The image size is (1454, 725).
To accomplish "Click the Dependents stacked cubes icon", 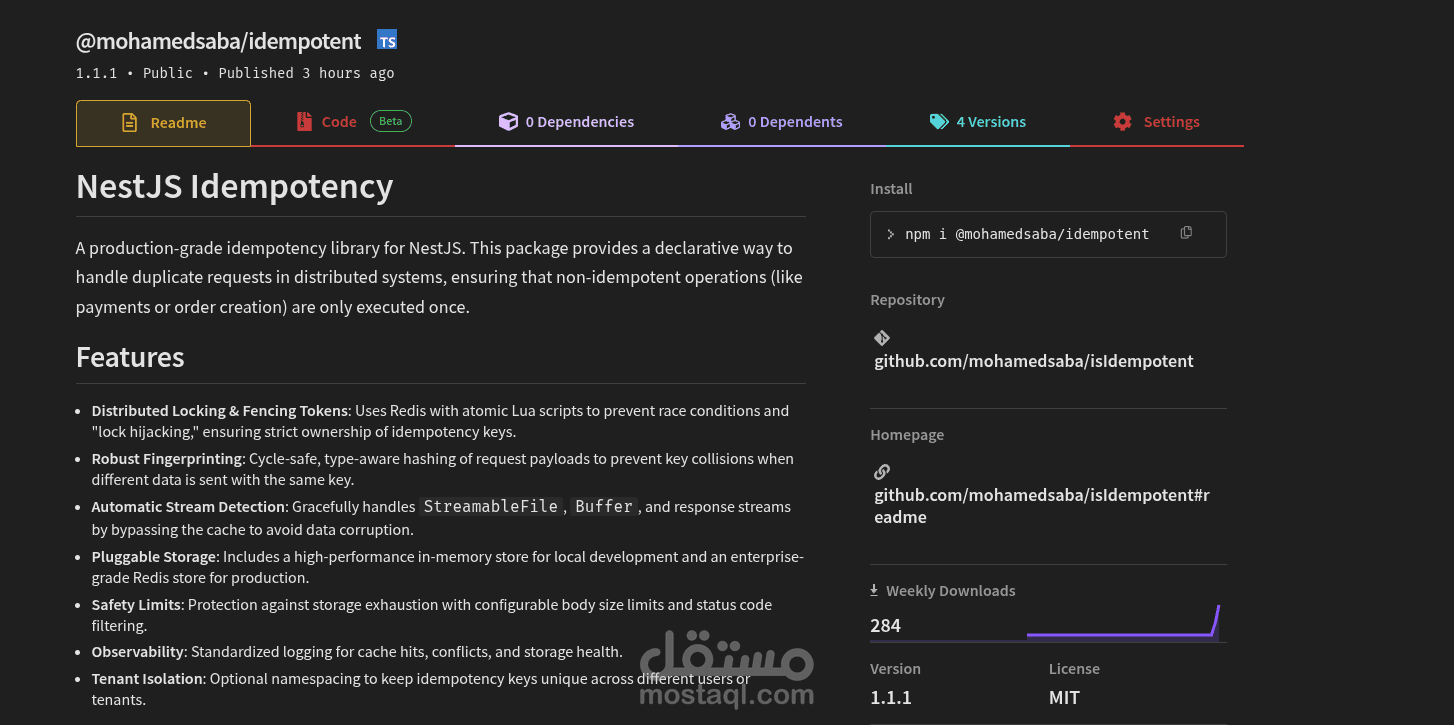I will tap(730, 122).
